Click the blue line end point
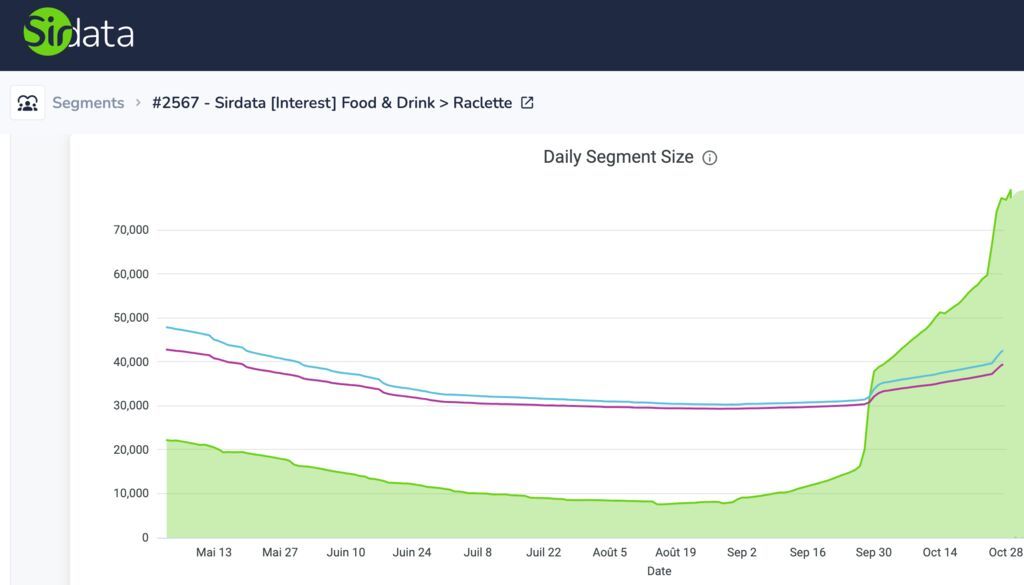The height and width of the screenshot is (585, 1024). coord(1002,351)
